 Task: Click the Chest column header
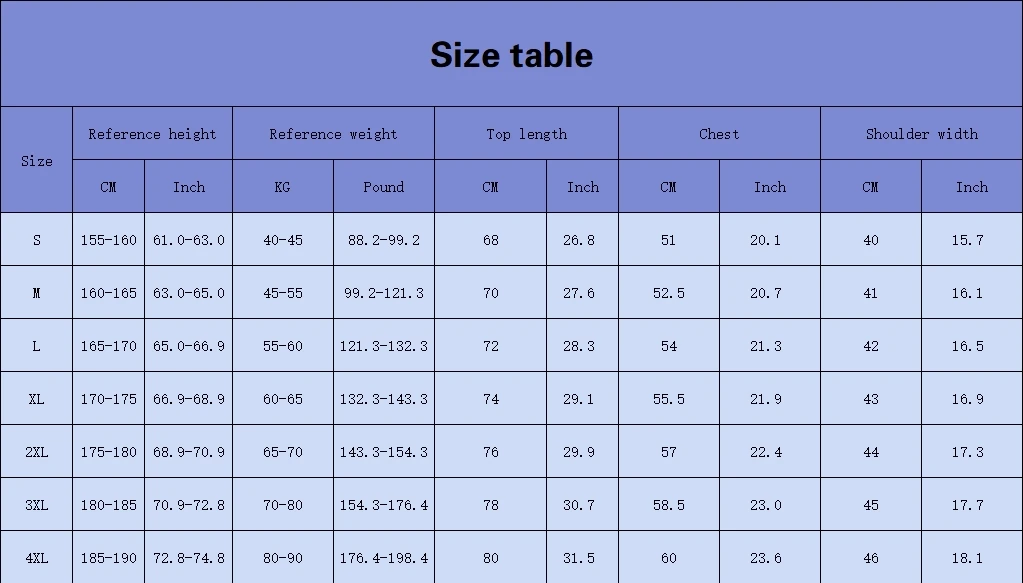pyautogui.click(x=719, y=134)
